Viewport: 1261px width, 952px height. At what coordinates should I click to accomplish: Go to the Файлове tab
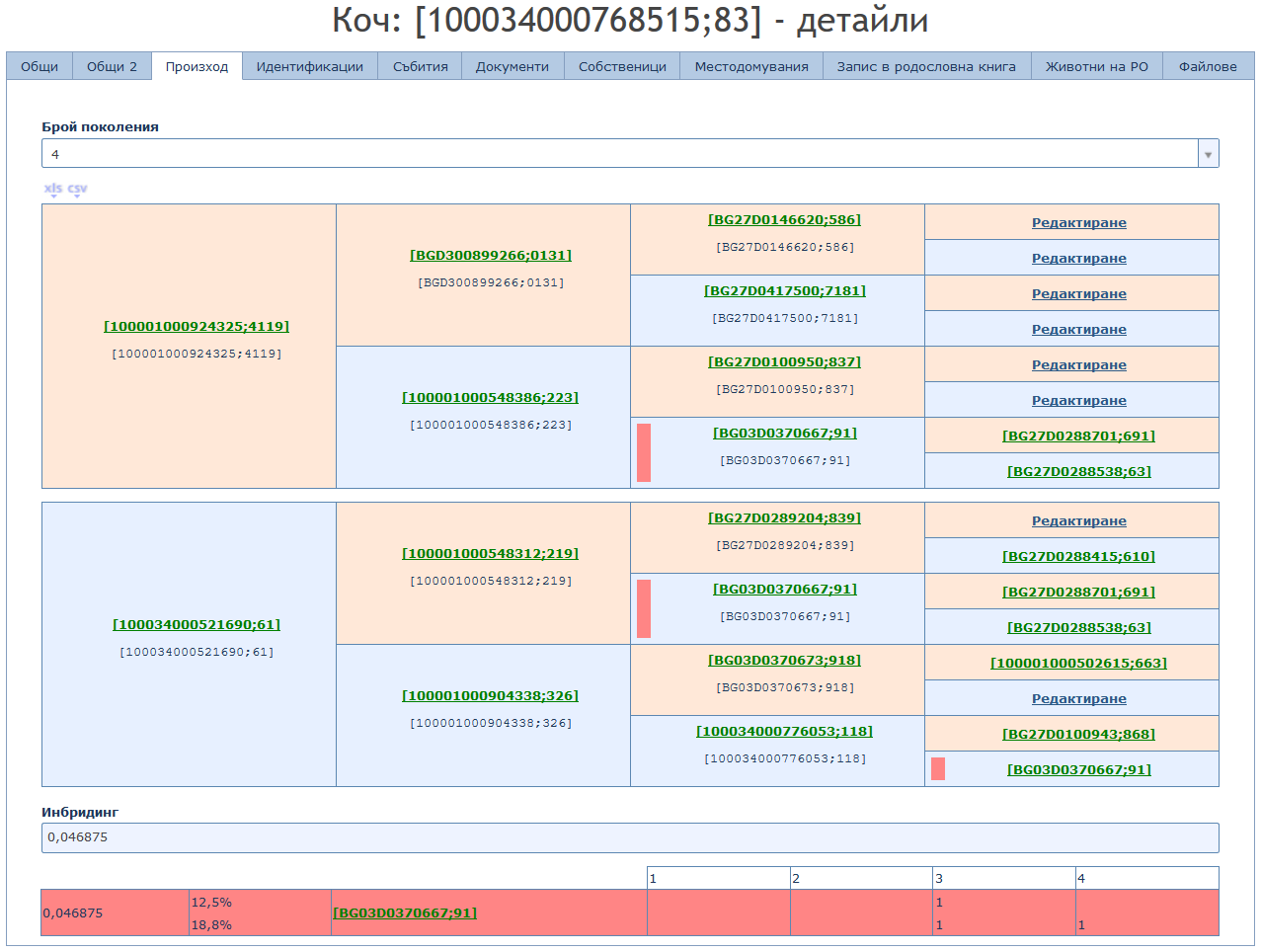[x=1207, y=67]
